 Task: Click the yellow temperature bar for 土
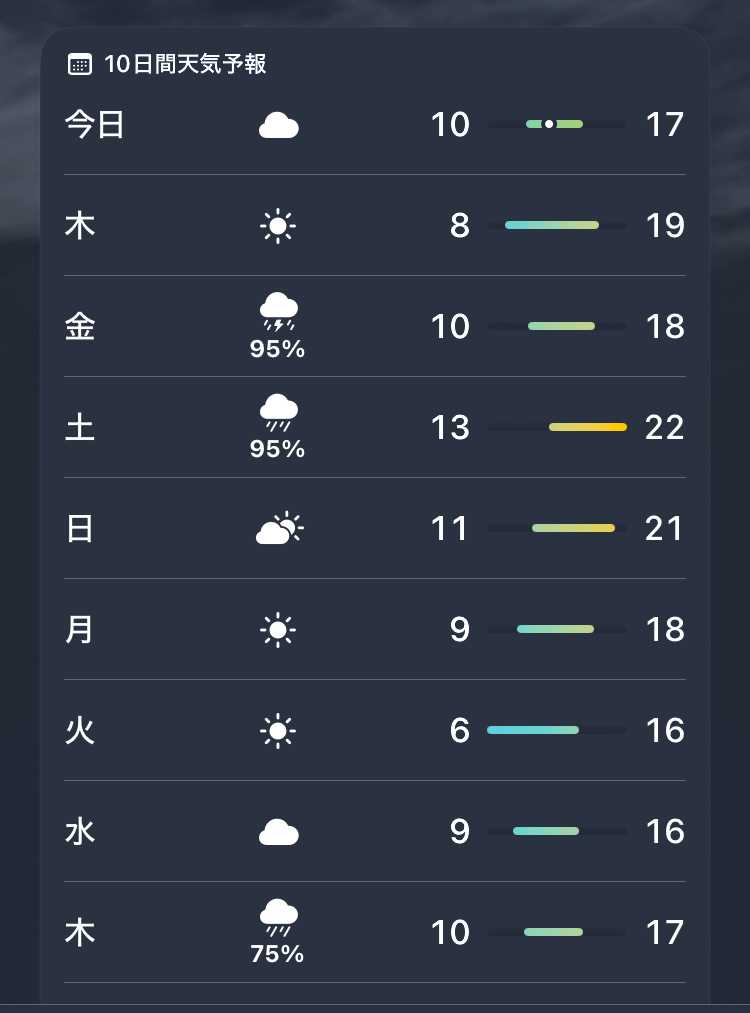(x=588, y=427)
